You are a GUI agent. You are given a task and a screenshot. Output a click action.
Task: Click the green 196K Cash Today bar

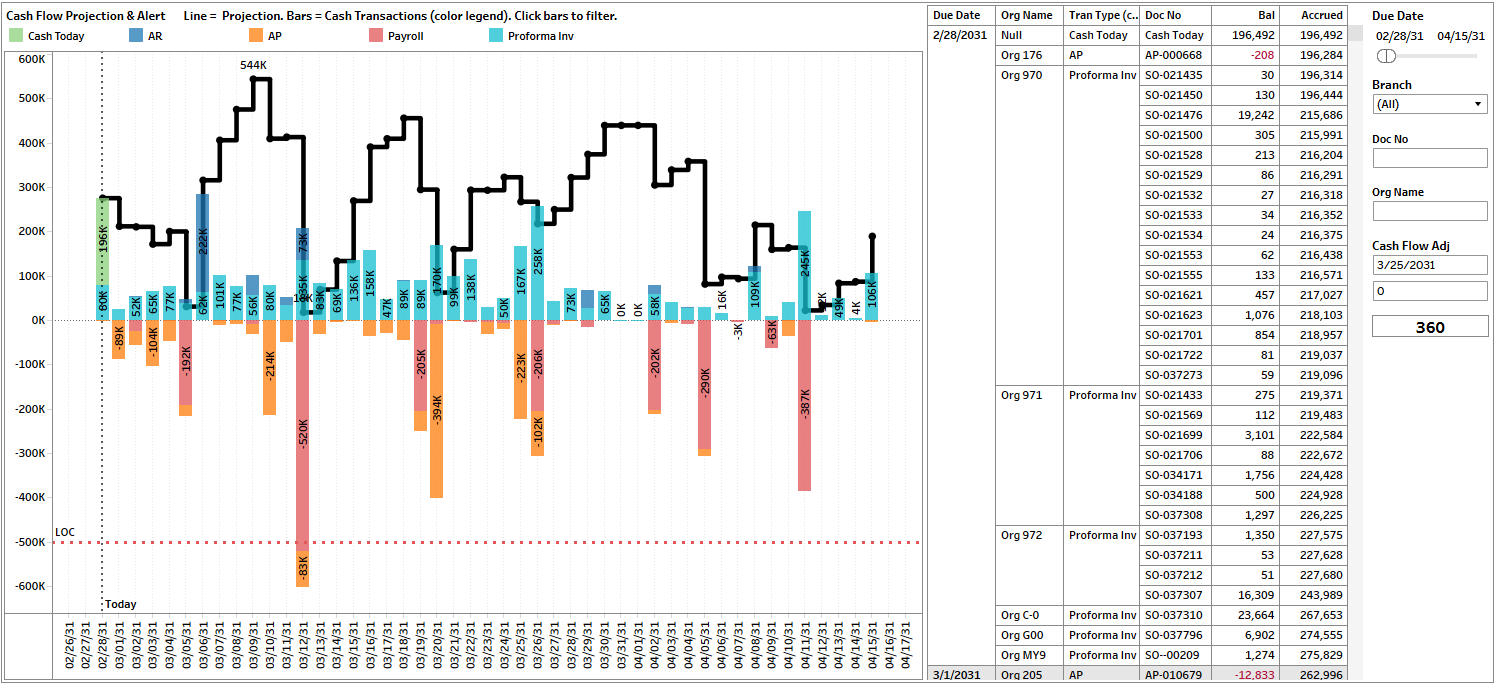click(x=102, y=240)
